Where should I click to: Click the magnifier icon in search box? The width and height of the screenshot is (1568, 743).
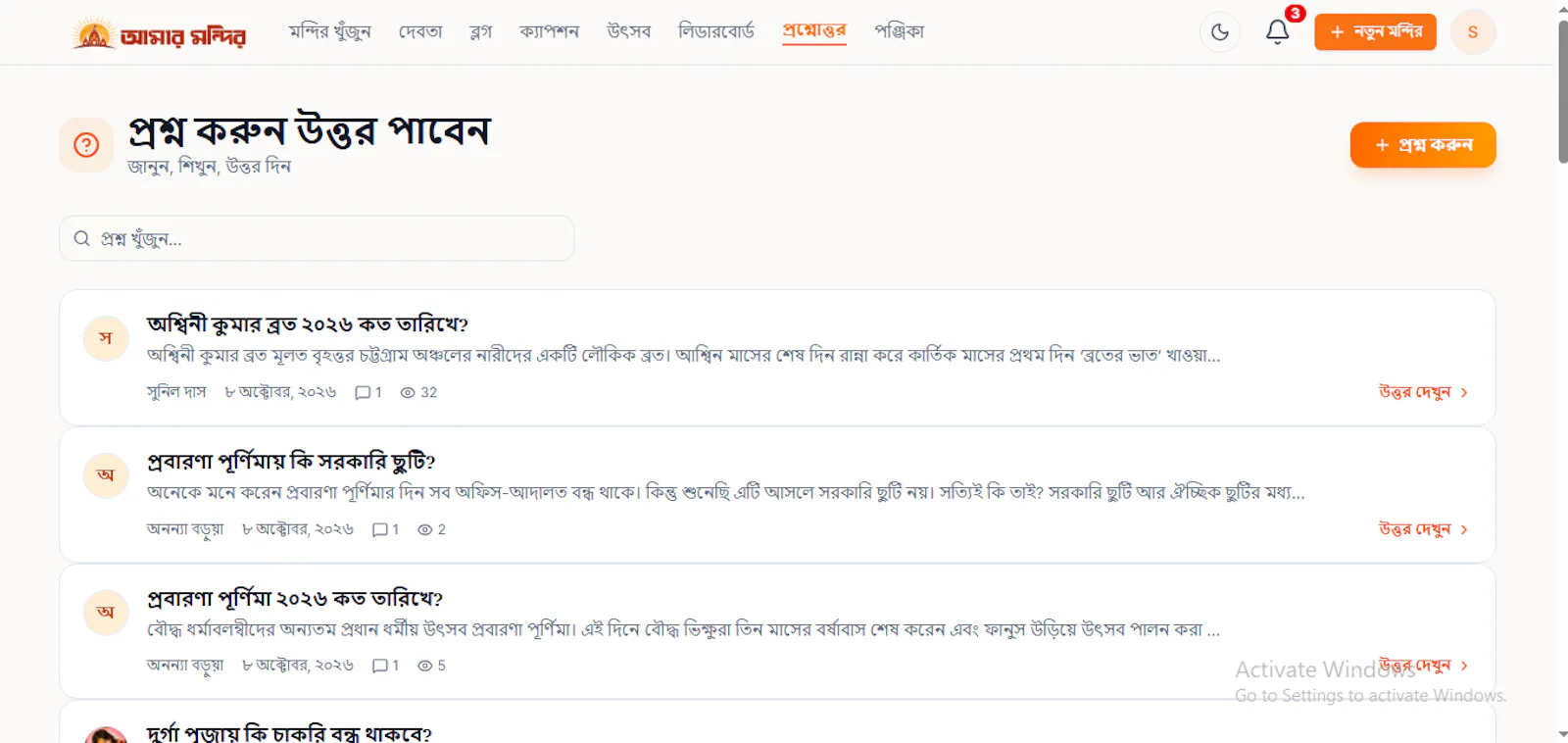coord(82,238)
